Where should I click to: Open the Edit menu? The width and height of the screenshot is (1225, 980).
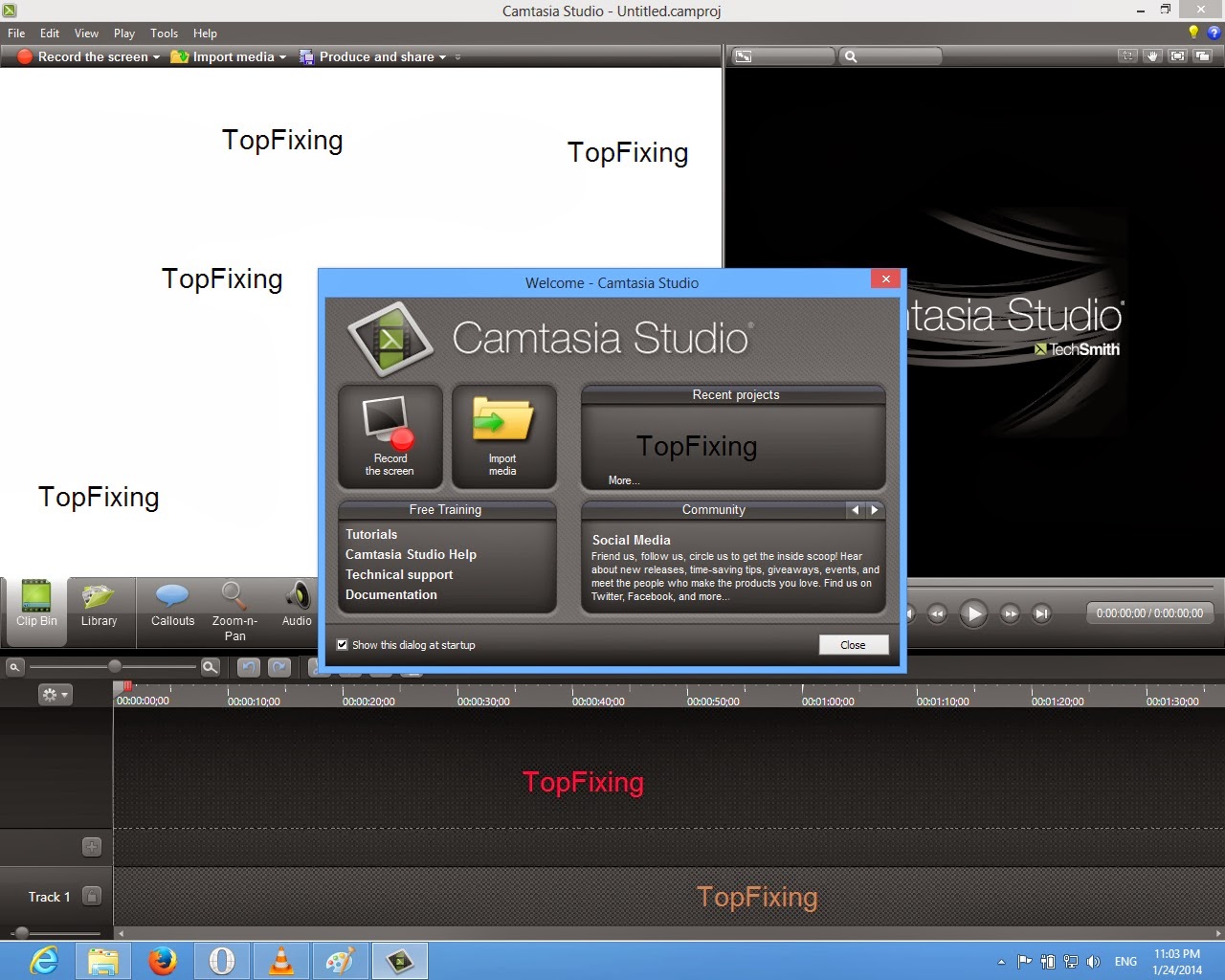pos(50,33)
